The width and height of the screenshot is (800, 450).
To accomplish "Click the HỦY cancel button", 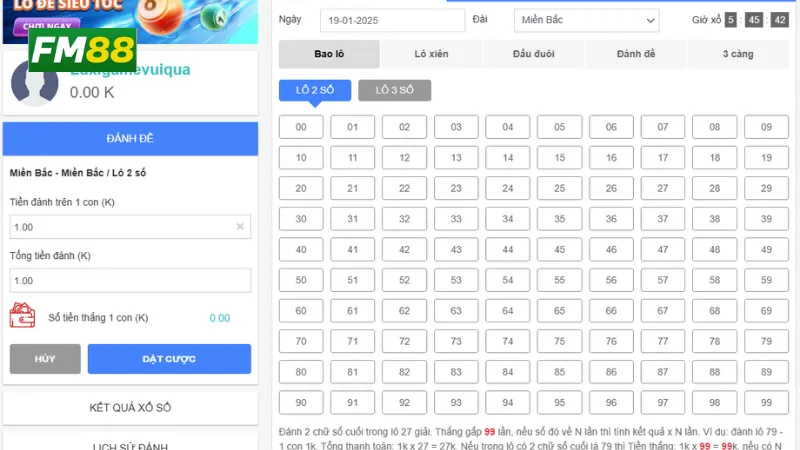I will [x=44, y=359].
